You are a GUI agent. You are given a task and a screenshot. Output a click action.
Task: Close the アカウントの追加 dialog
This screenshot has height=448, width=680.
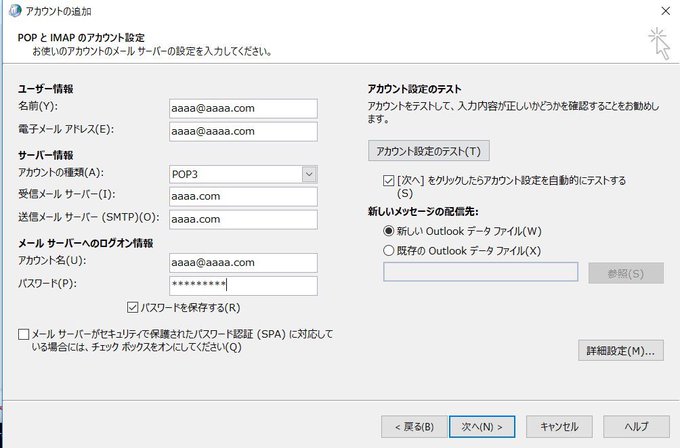[665, 10]
